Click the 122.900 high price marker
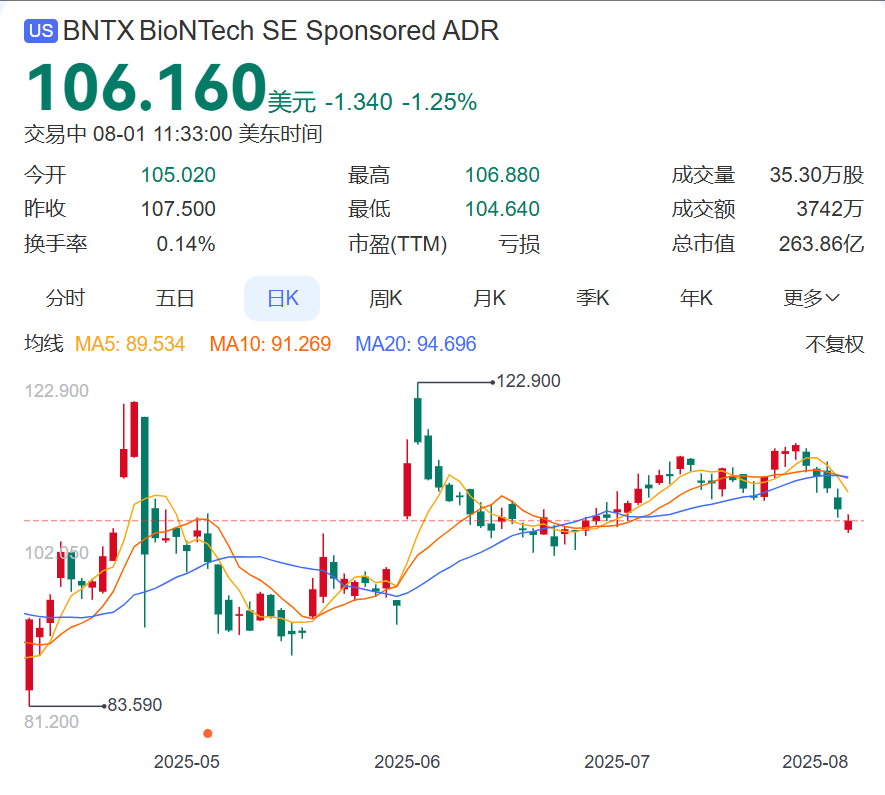Screen dimensions: 885x795 (528, 381)
